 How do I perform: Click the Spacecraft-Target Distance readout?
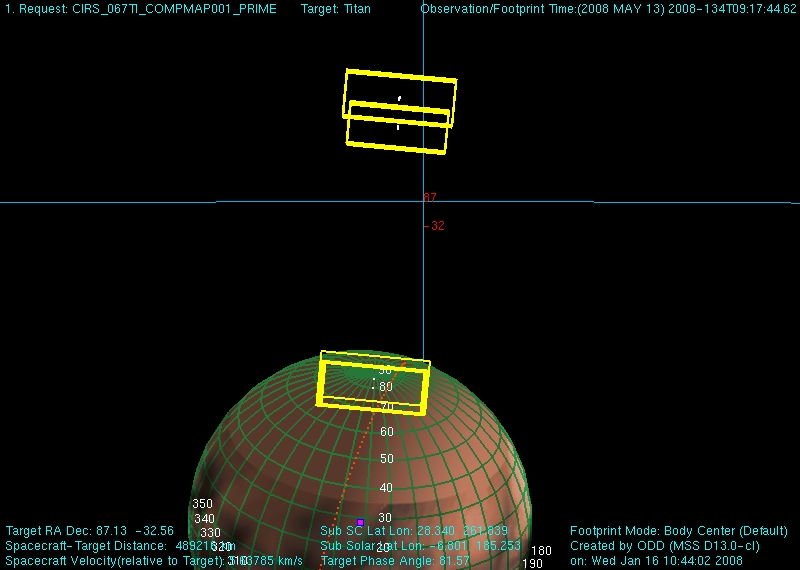click(120, 546)
